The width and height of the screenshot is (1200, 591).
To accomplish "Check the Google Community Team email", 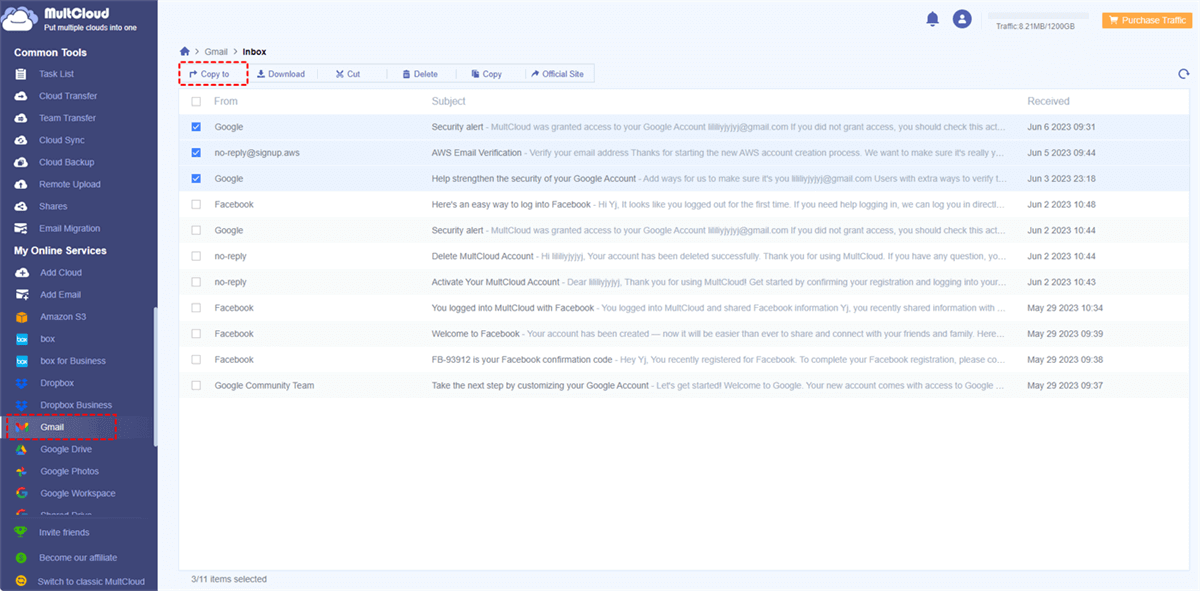I will tap(196, 385).
